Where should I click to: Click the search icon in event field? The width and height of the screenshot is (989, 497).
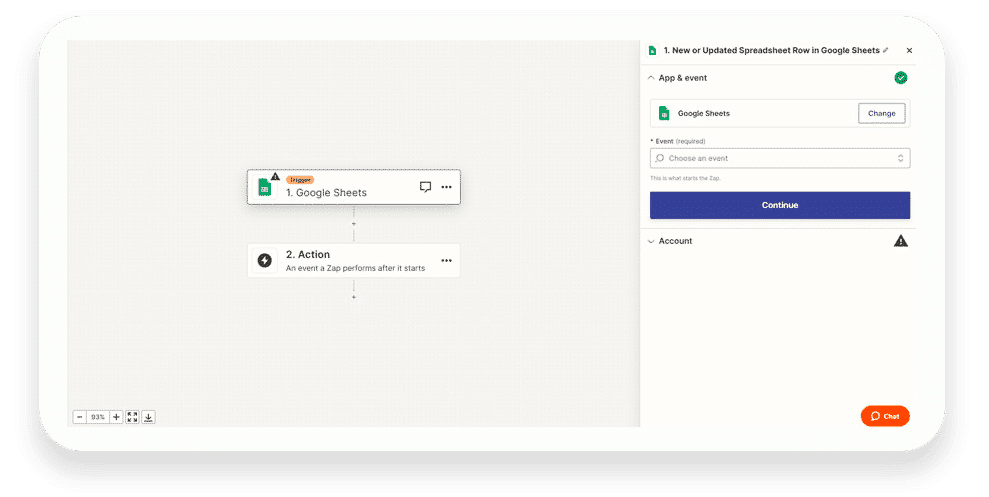[660, 158]
